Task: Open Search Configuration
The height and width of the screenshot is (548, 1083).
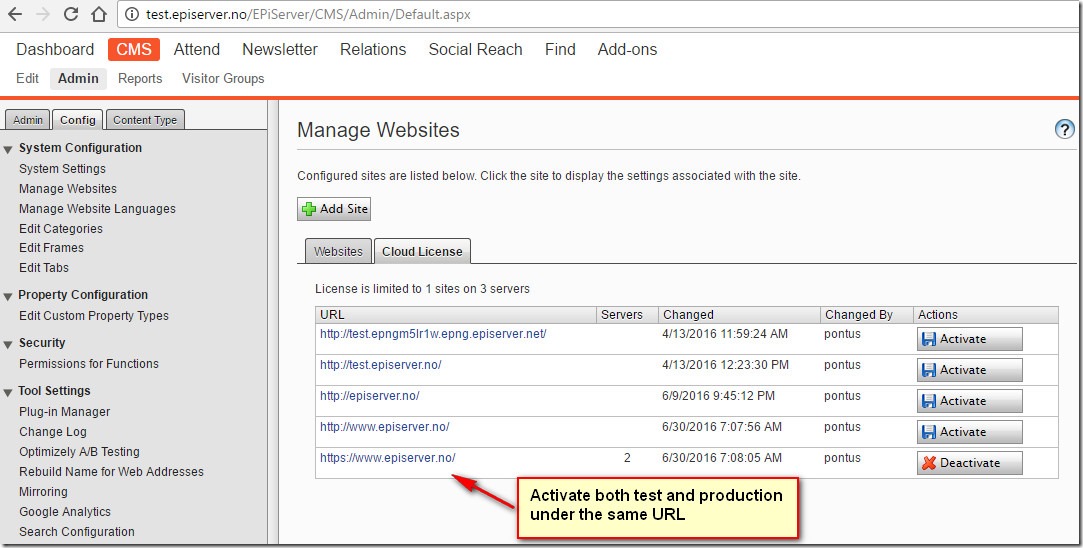Action: 77,532
